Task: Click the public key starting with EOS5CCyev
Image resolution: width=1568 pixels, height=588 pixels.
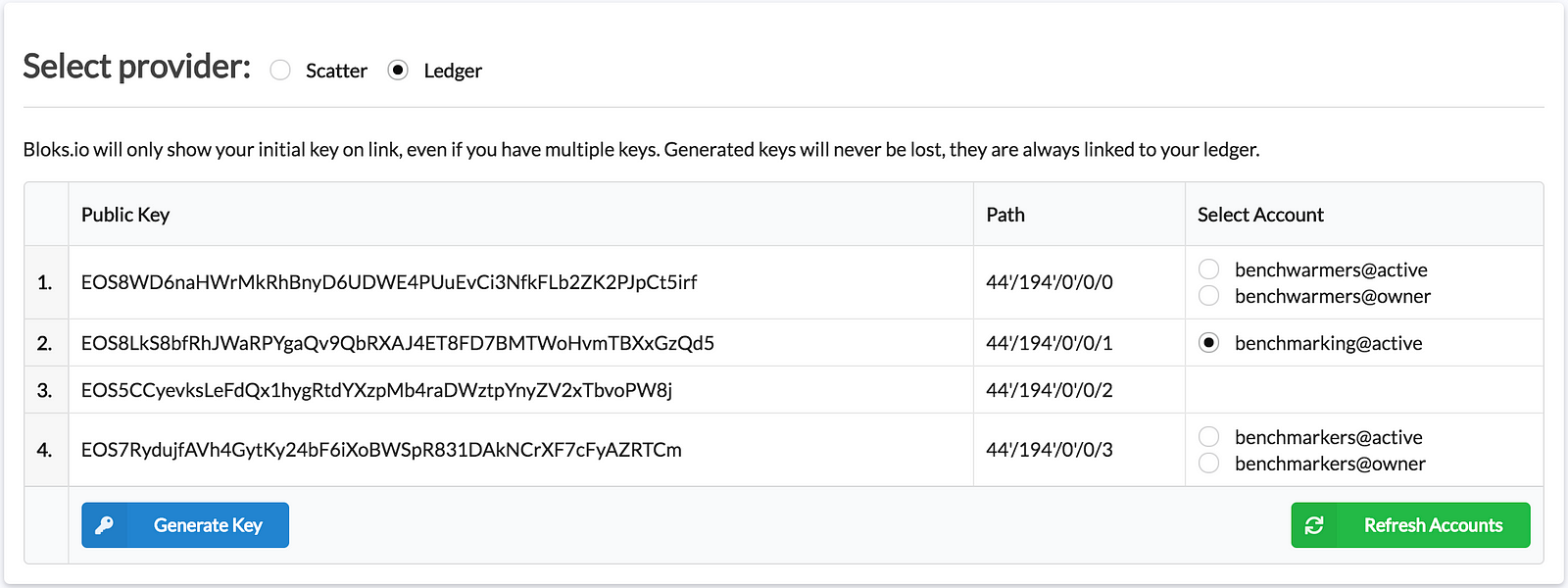Action: click(x=376, y=390)
